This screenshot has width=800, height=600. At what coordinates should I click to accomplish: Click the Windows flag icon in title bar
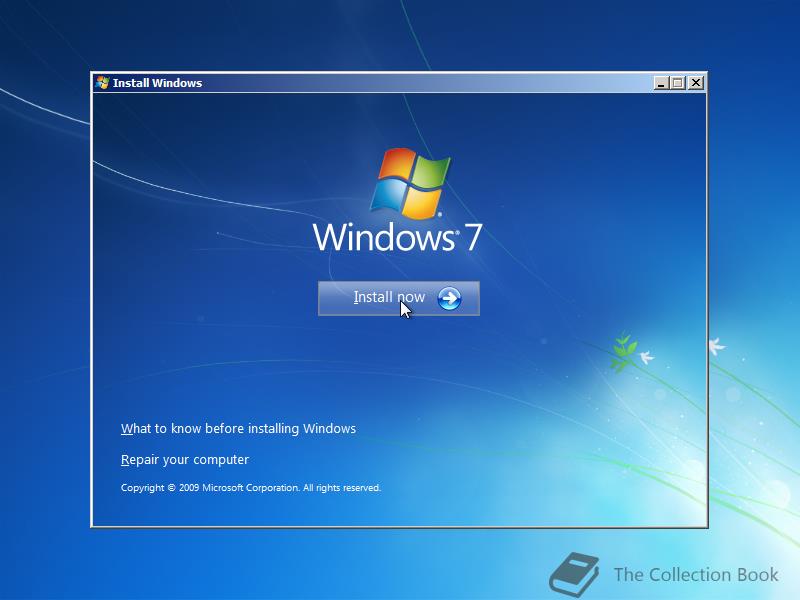tap(103, 83)
